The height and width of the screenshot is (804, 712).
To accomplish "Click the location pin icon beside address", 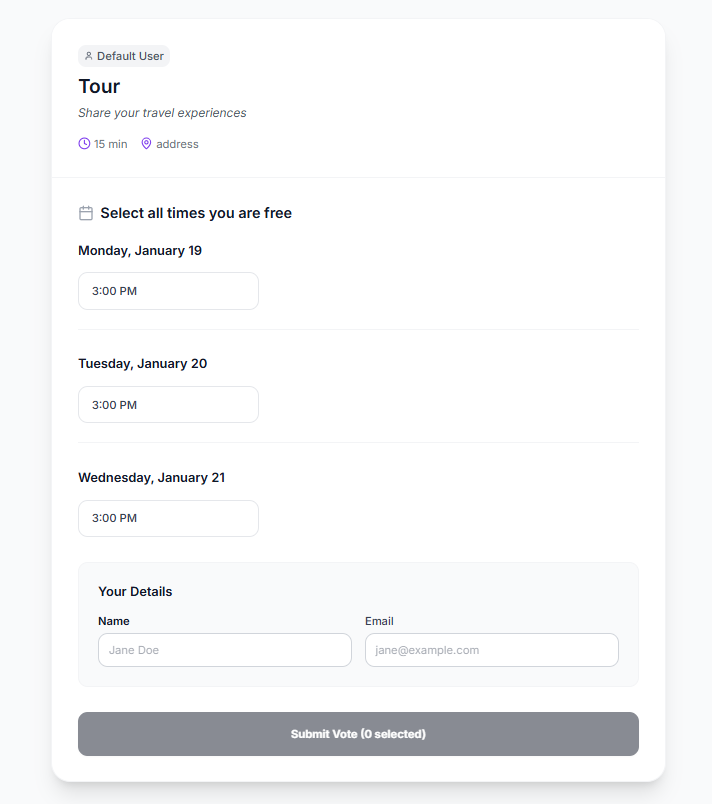I will click(x=146, y=144).
